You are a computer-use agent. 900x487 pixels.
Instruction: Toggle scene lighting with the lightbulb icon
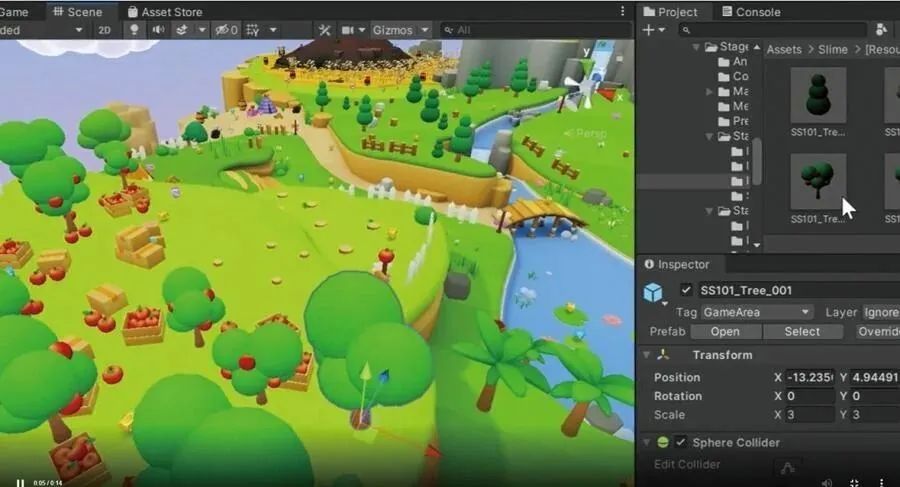coord(133,30)
